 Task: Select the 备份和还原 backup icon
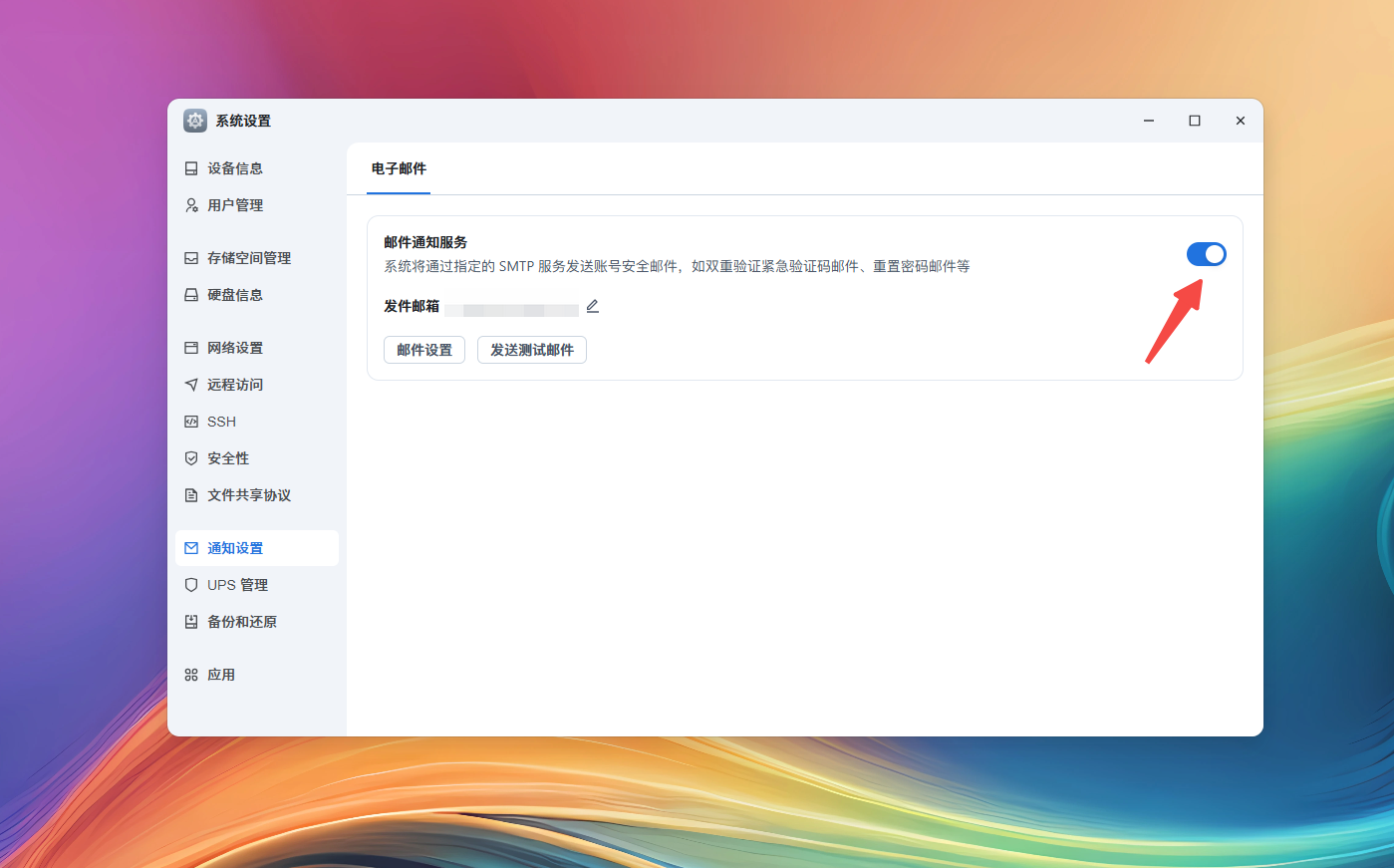[191, 621]
